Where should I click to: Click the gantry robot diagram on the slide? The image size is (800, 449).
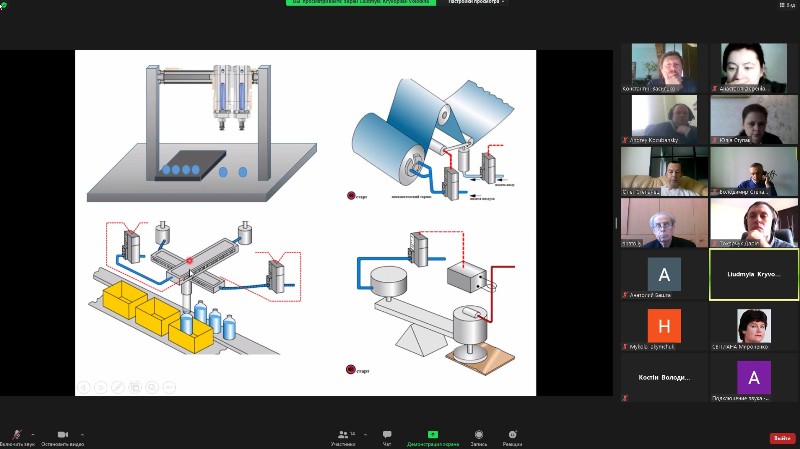(202, 133)
